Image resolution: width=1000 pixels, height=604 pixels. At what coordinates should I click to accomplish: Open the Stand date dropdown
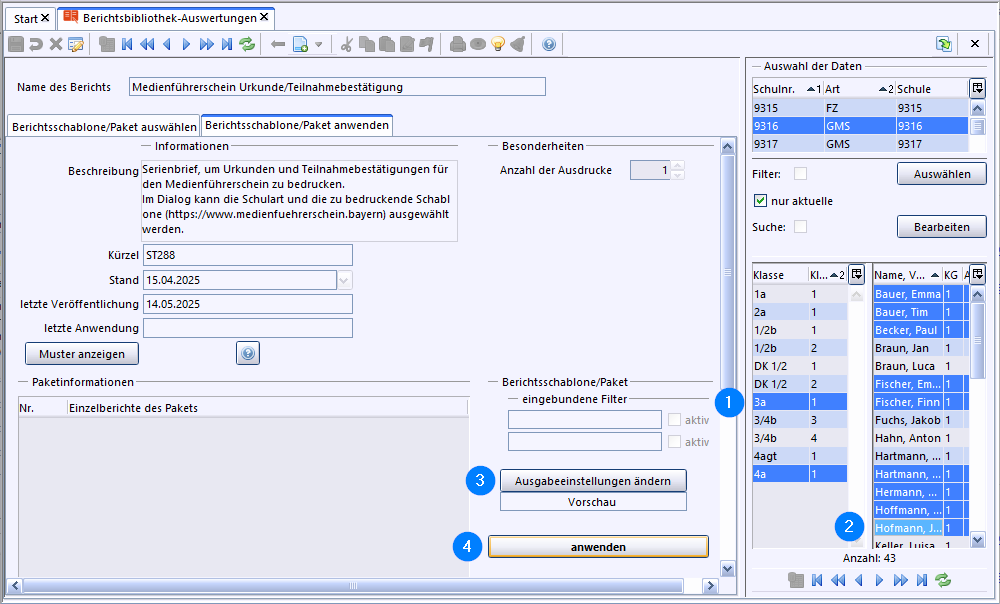point(344,280)
